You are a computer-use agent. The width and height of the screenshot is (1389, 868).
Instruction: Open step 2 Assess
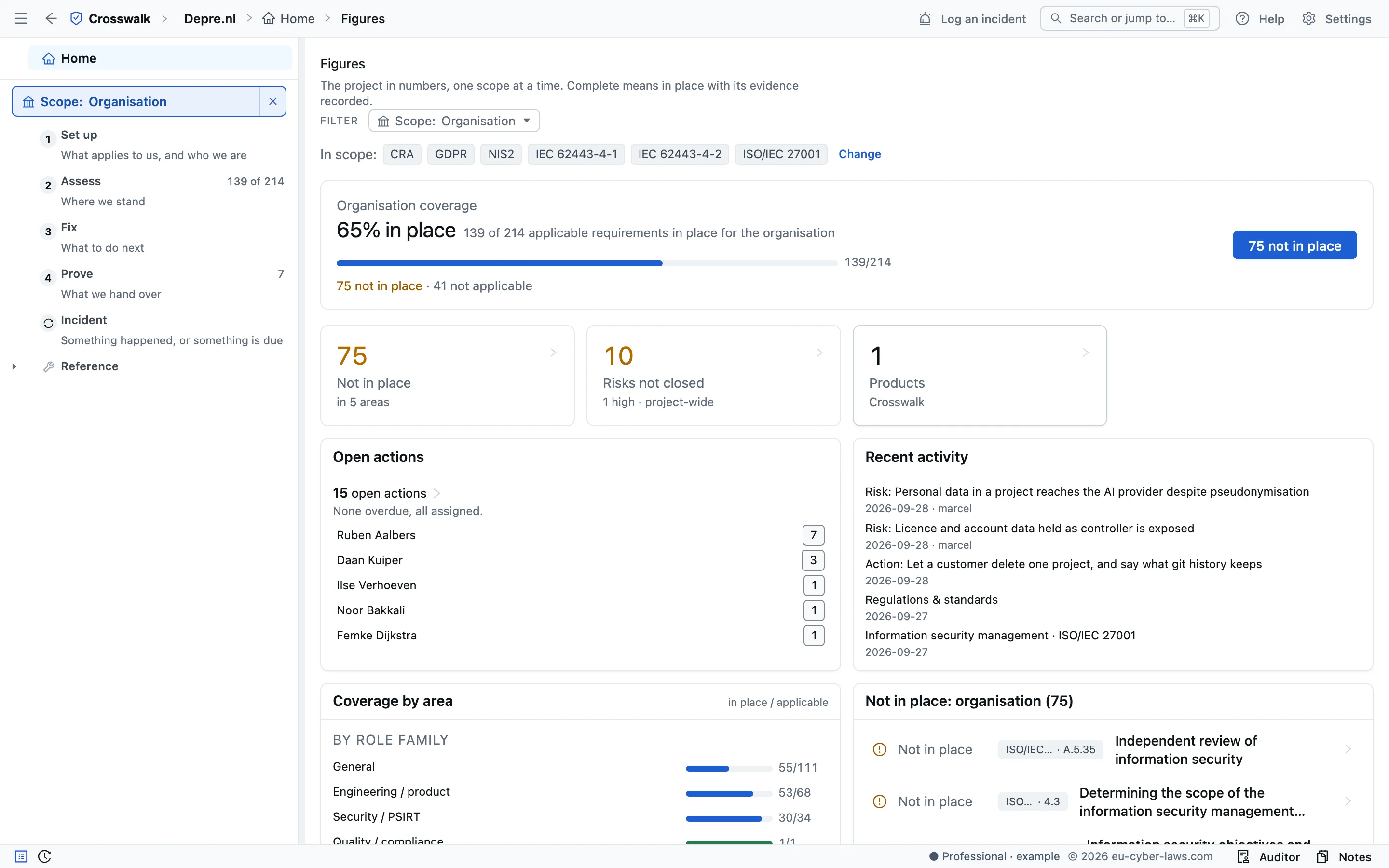pyautogui.click(x=162, y=191)
